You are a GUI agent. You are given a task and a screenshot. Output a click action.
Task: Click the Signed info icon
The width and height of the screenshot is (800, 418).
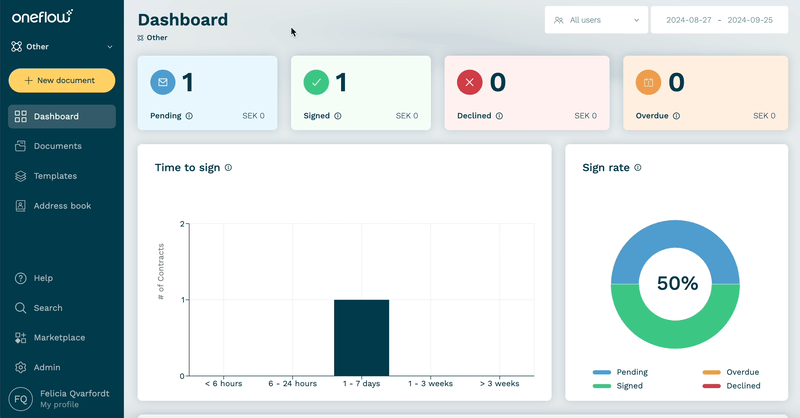[338, 116]
